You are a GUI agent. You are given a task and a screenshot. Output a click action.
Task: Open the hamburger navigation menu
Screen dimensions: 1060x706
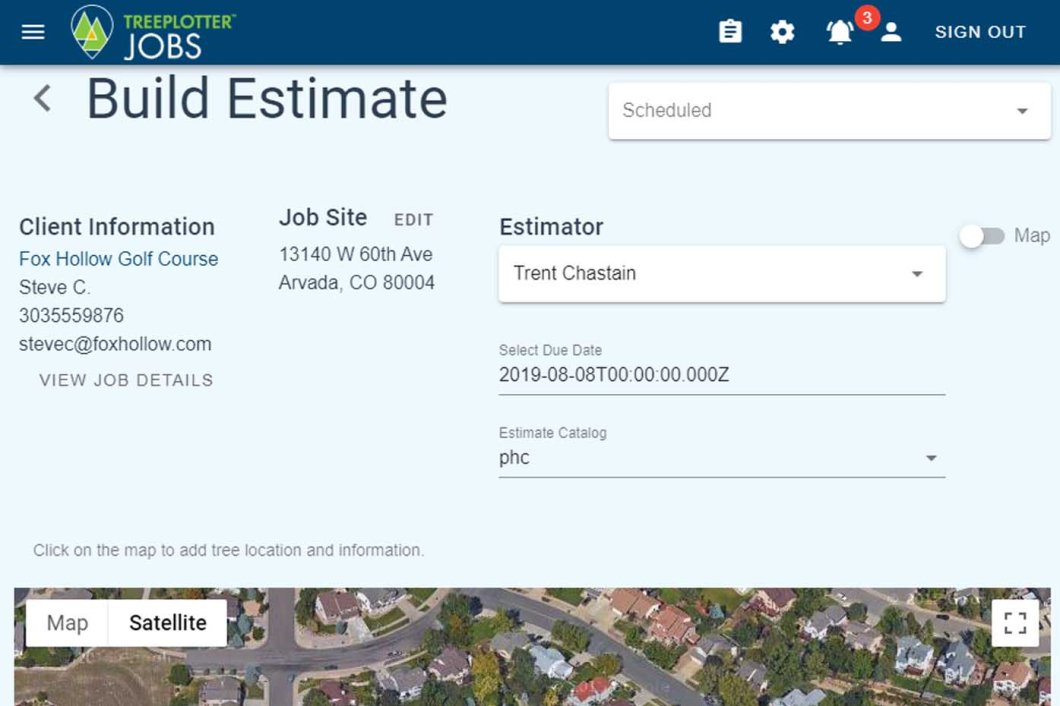33,32
